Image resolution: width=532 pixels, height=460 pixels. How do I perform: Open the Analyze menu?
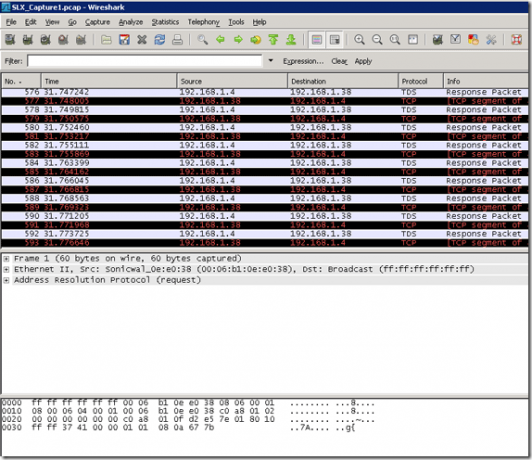(131, 22)
